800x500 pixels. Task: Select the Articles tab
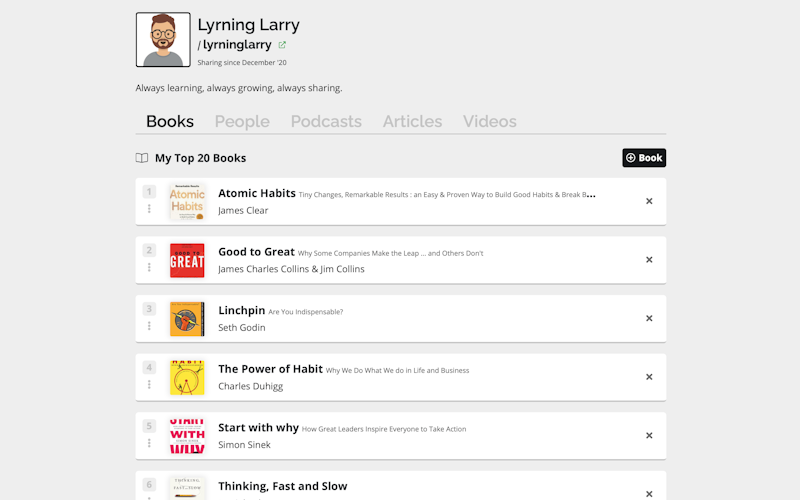click(412, 121)
